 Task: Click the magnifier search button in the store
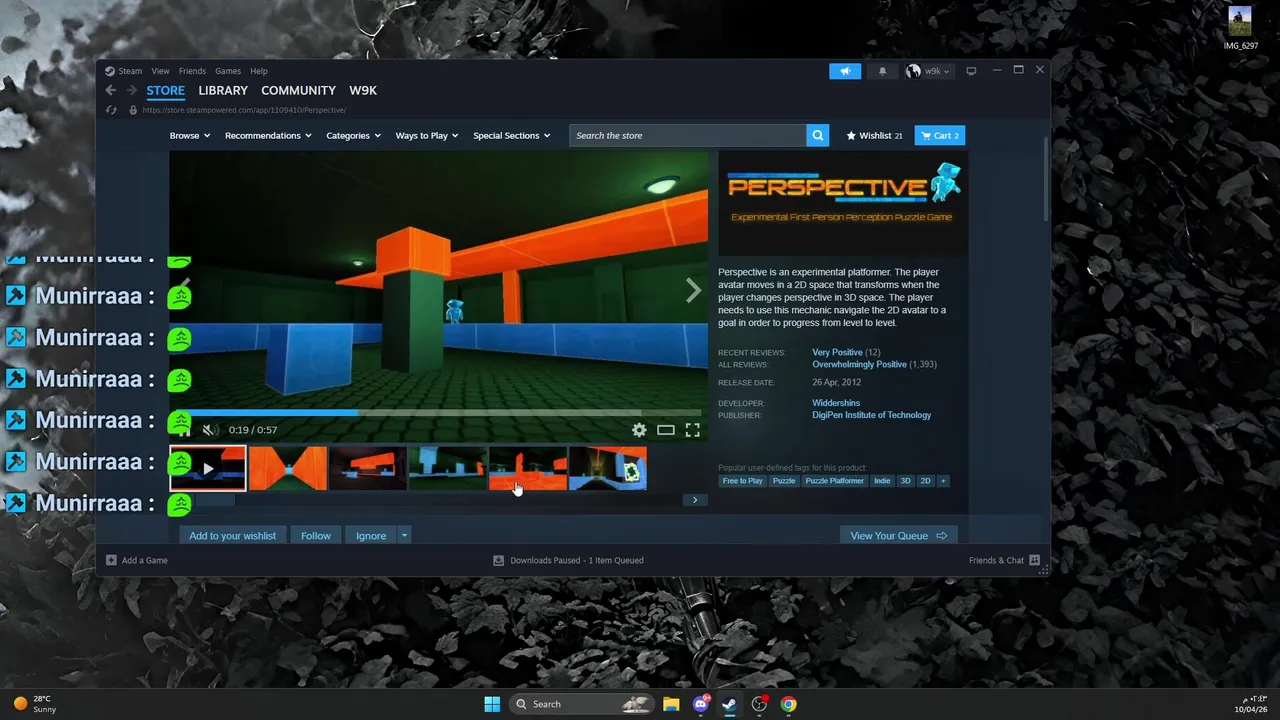(x=818, y=135)
